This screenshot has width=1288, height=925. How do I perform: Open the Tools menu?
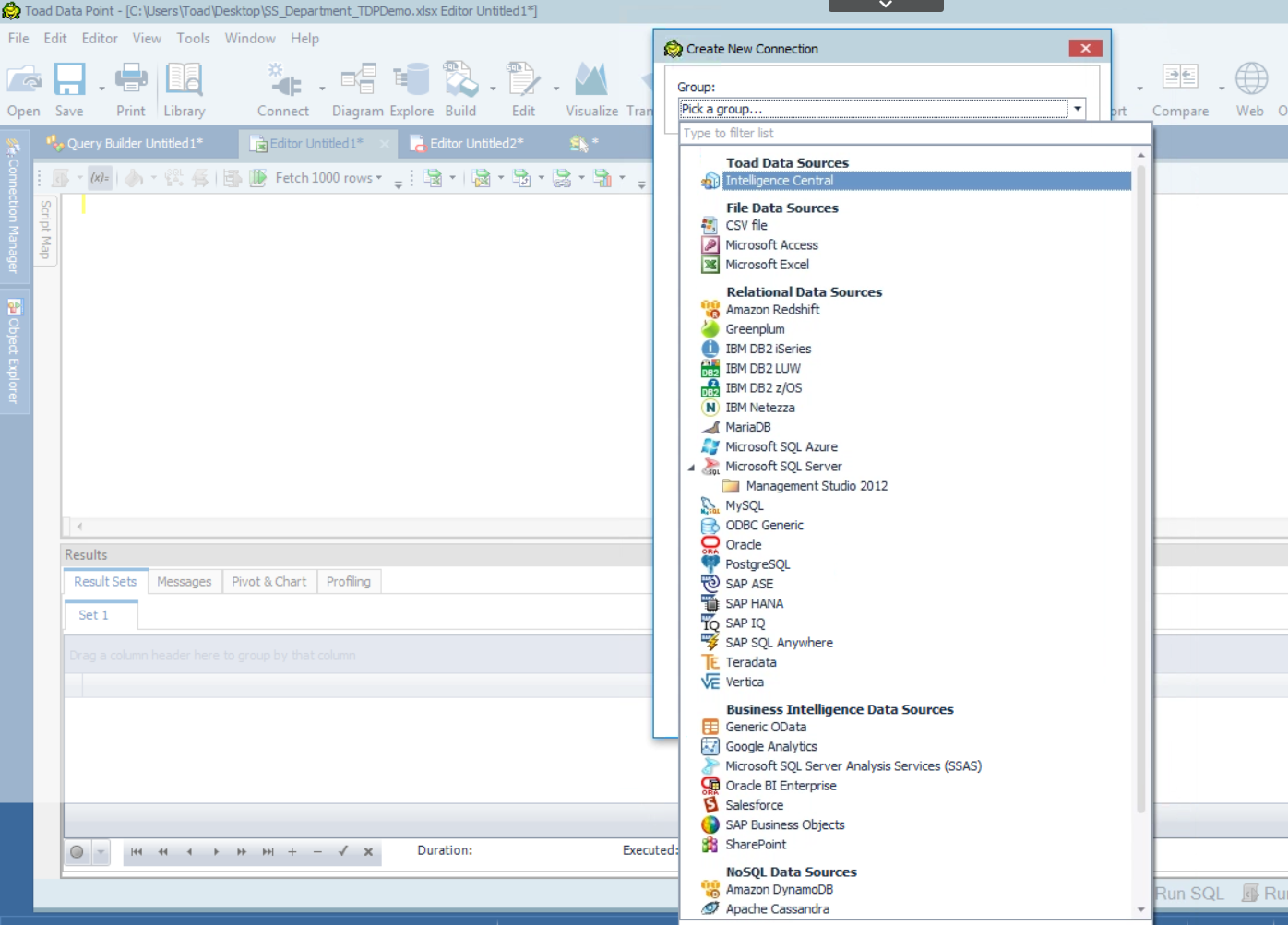tap(193, 39)
